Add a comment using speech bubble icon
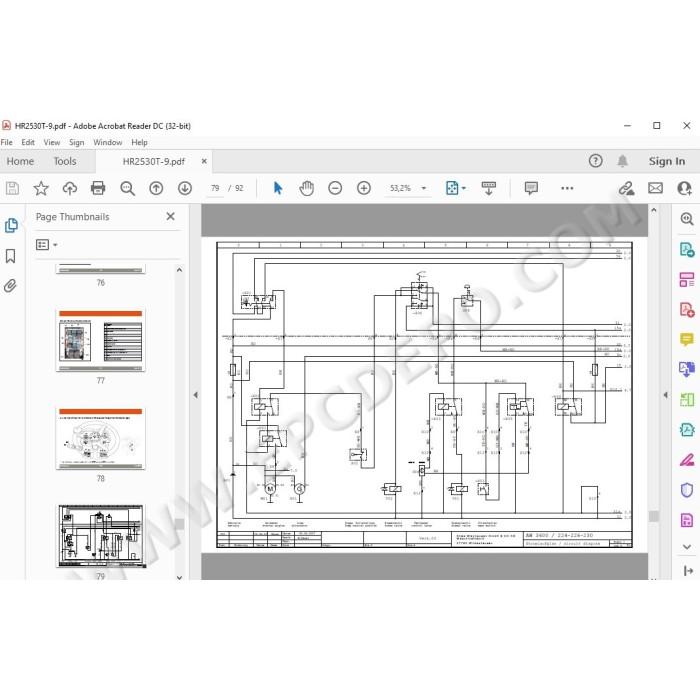 pos(531,188)
